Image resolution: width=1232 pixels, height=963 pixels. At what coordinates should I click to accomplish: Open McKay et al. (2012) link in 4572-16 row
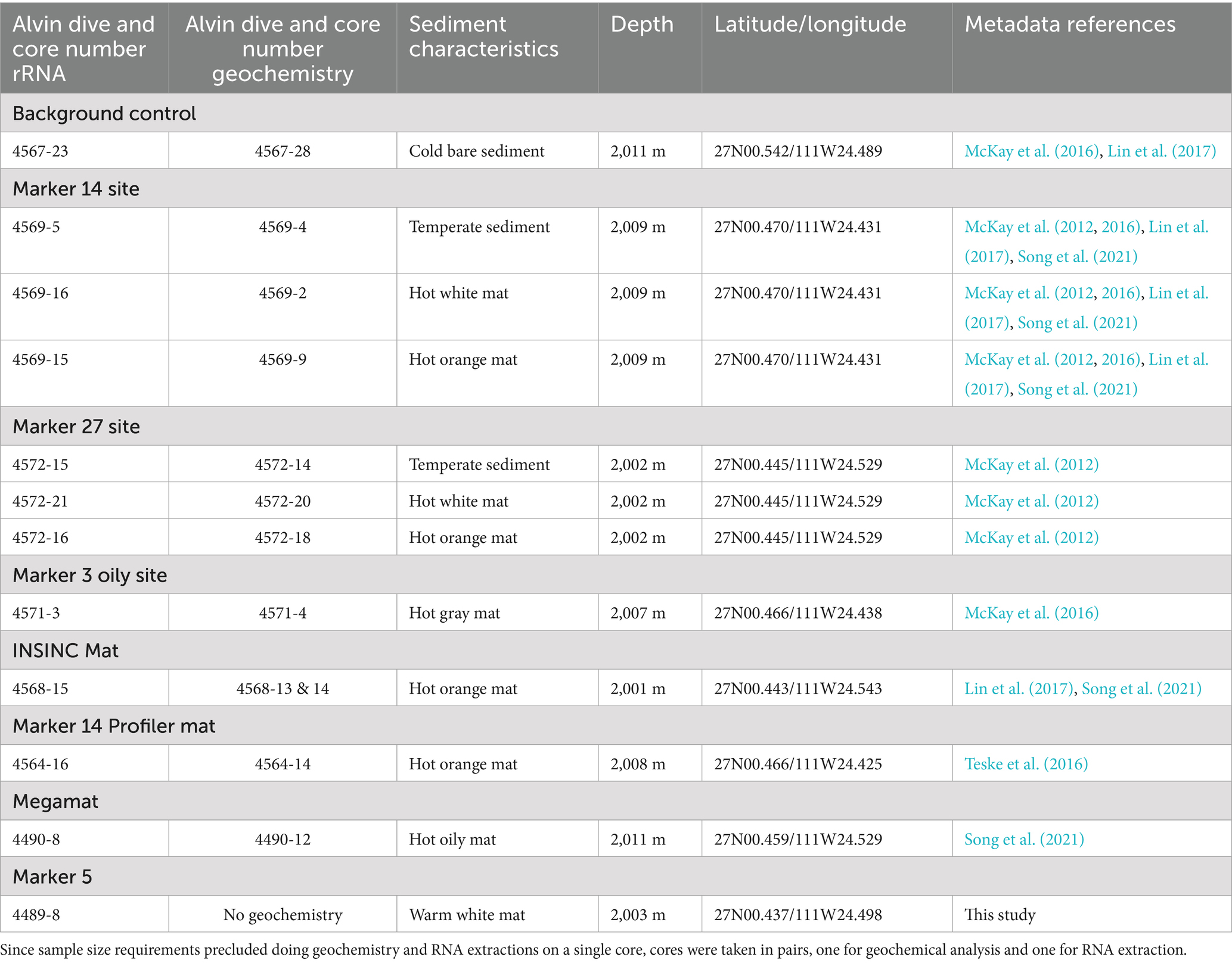coord(1031,538)
